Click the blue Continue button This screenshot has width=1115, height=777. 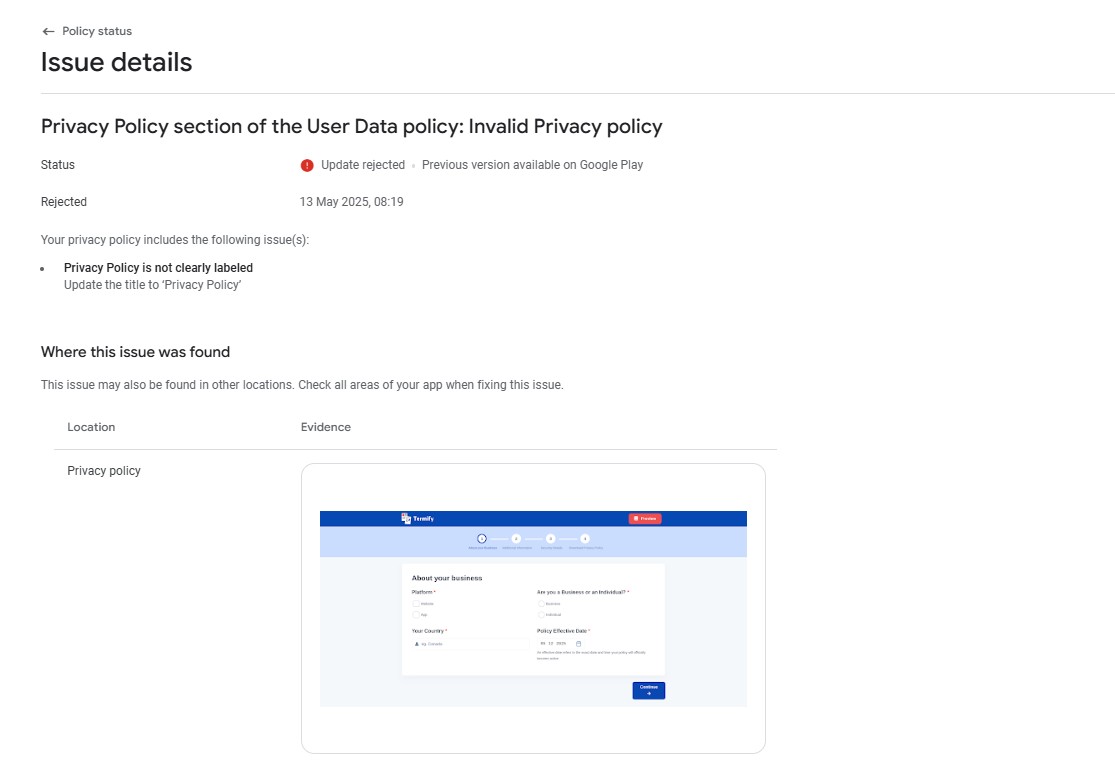pos(649,690)
